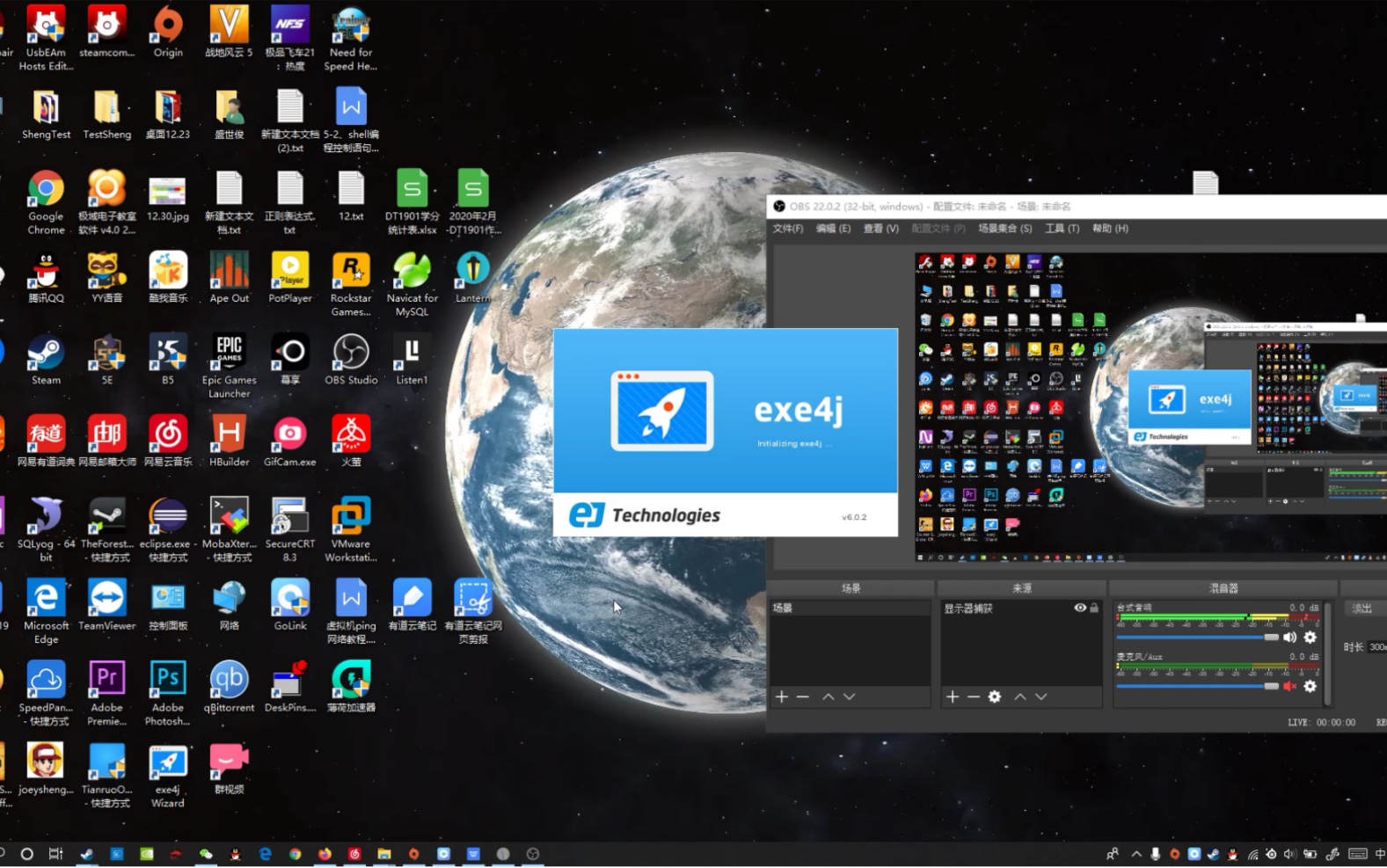The width and height of the screenshot is (1387, 868).
Task: Open the 文件(F) menu in OBS
Action: click(x=788, y=228)
